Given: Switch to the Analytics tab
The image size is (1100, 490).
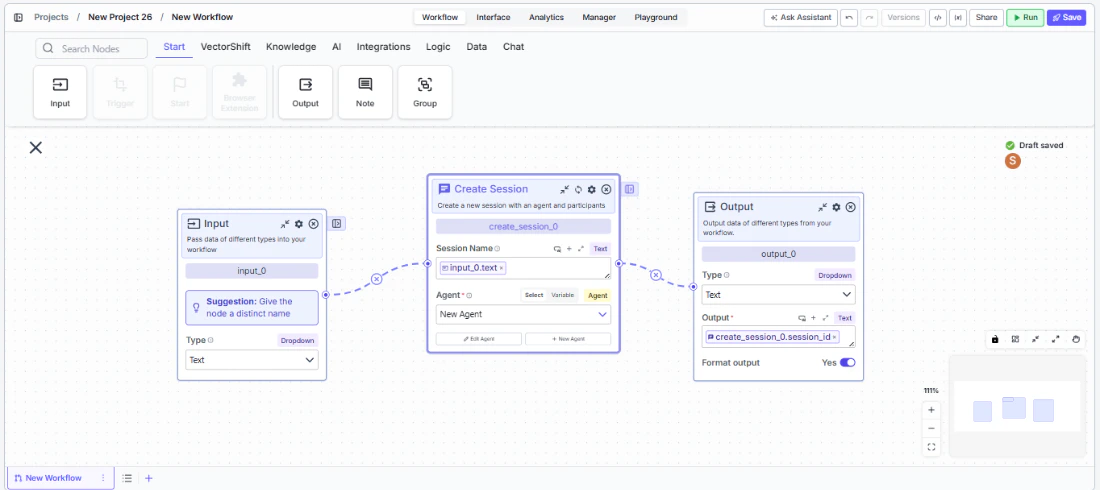Looking at the screenshot, I should click(x=546, y=18).
